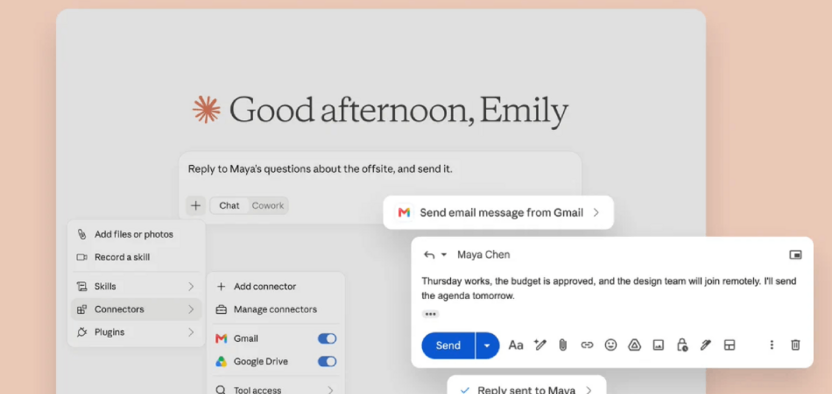Click the Maya Chen recipient name

pos(483,255)
